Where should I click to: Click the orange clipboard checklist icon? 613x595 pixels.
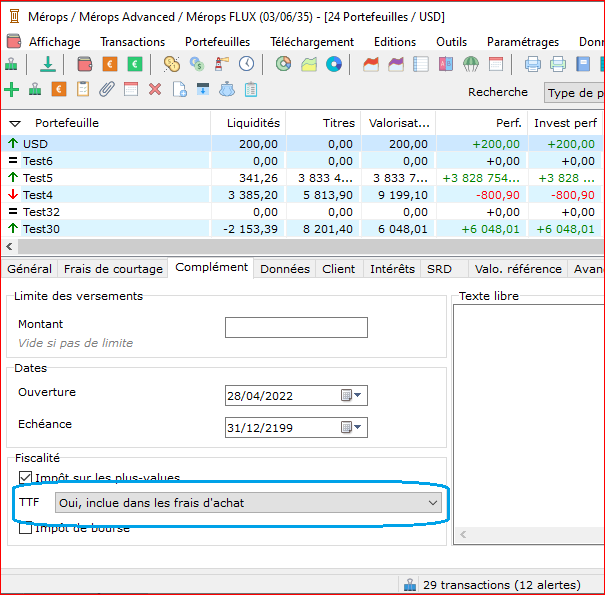click(x=83, y=90)
